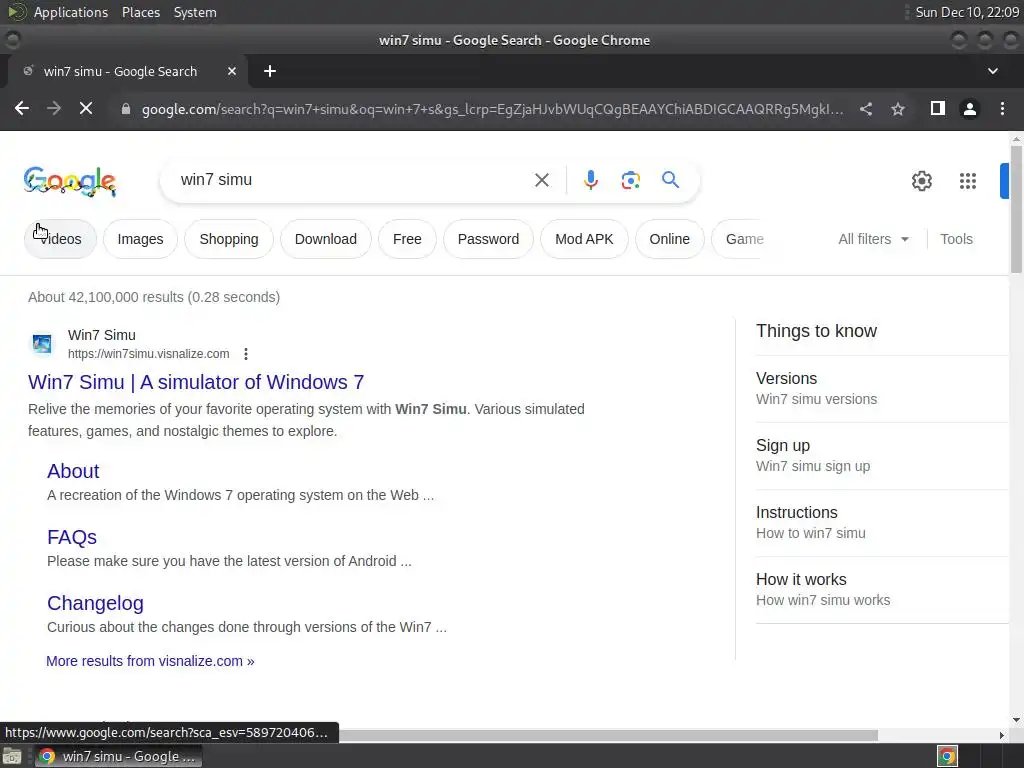This screenshot has height=768, width=1024.
Task: Select the Mod APK filter chip
Action: point(584,239)
